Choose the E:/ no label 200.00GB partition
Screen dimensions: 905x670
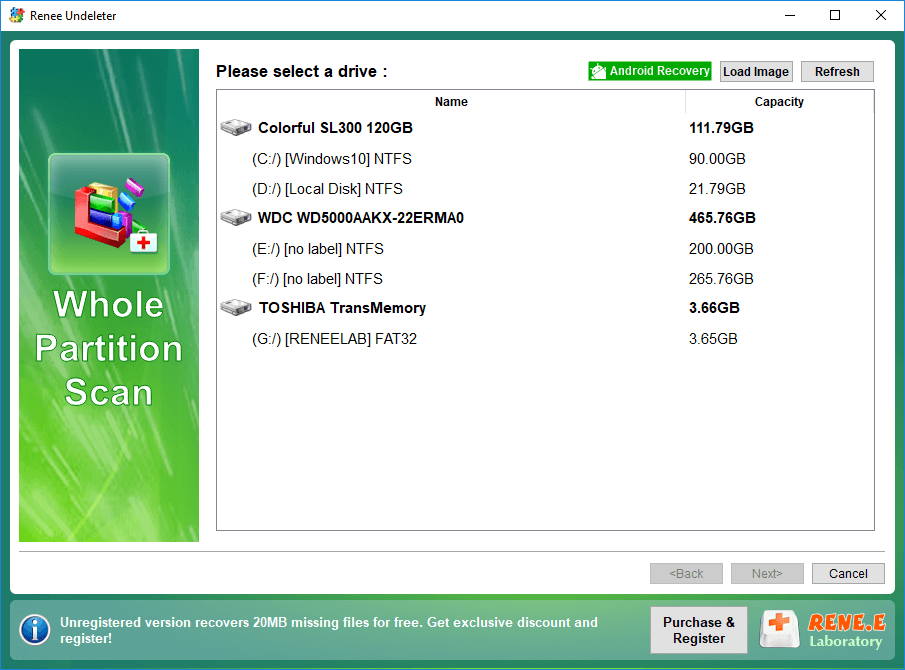[x=318, y=249]
